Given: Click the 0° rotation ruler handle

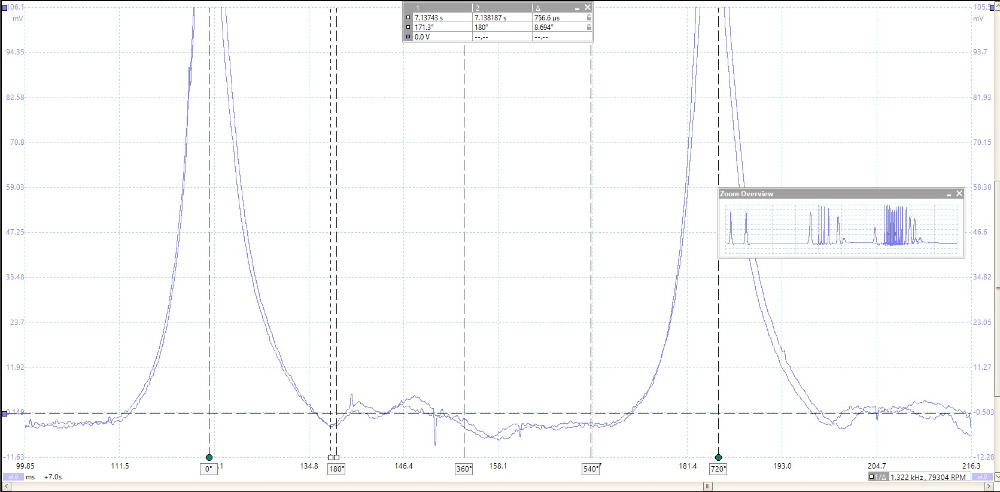Looking at the screenshot, I should pos(209,457).
